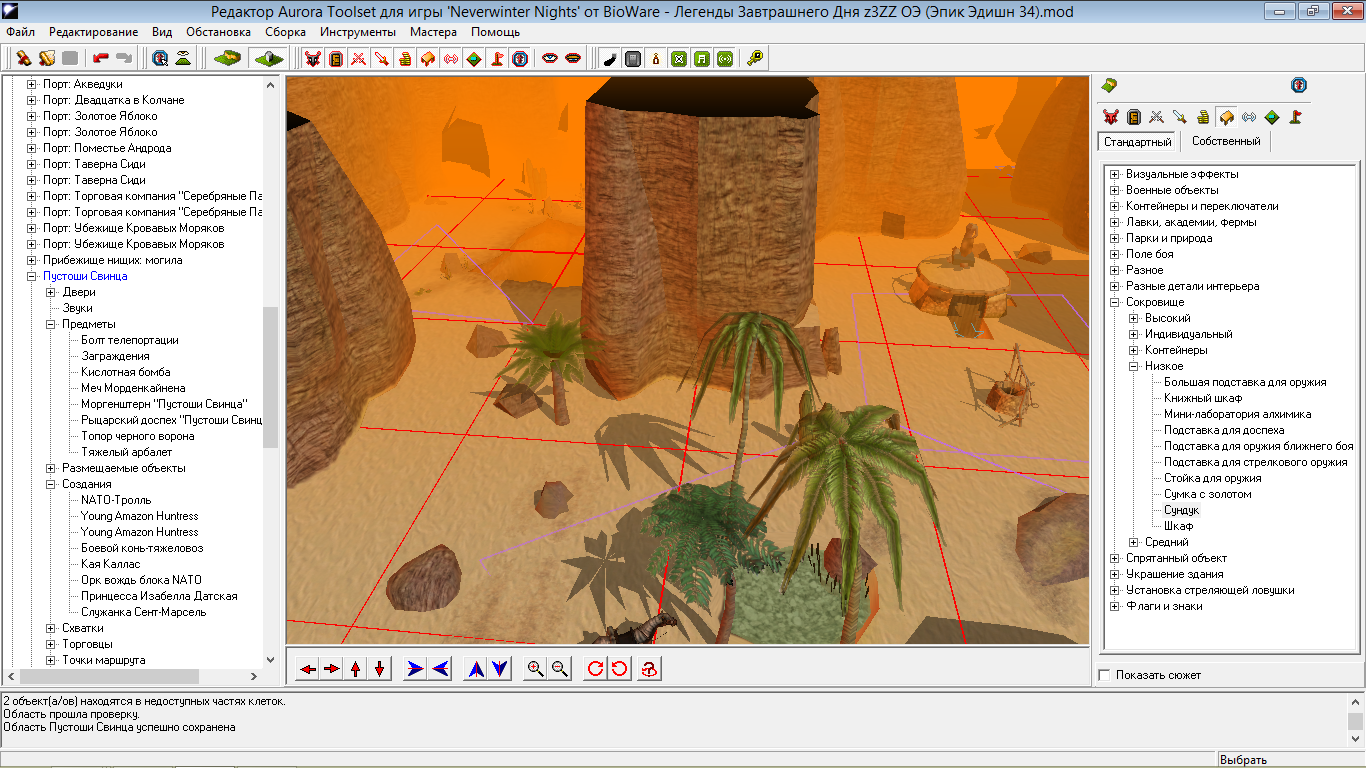
Task: Open the Мастера menu
Action: coord(433,32)
